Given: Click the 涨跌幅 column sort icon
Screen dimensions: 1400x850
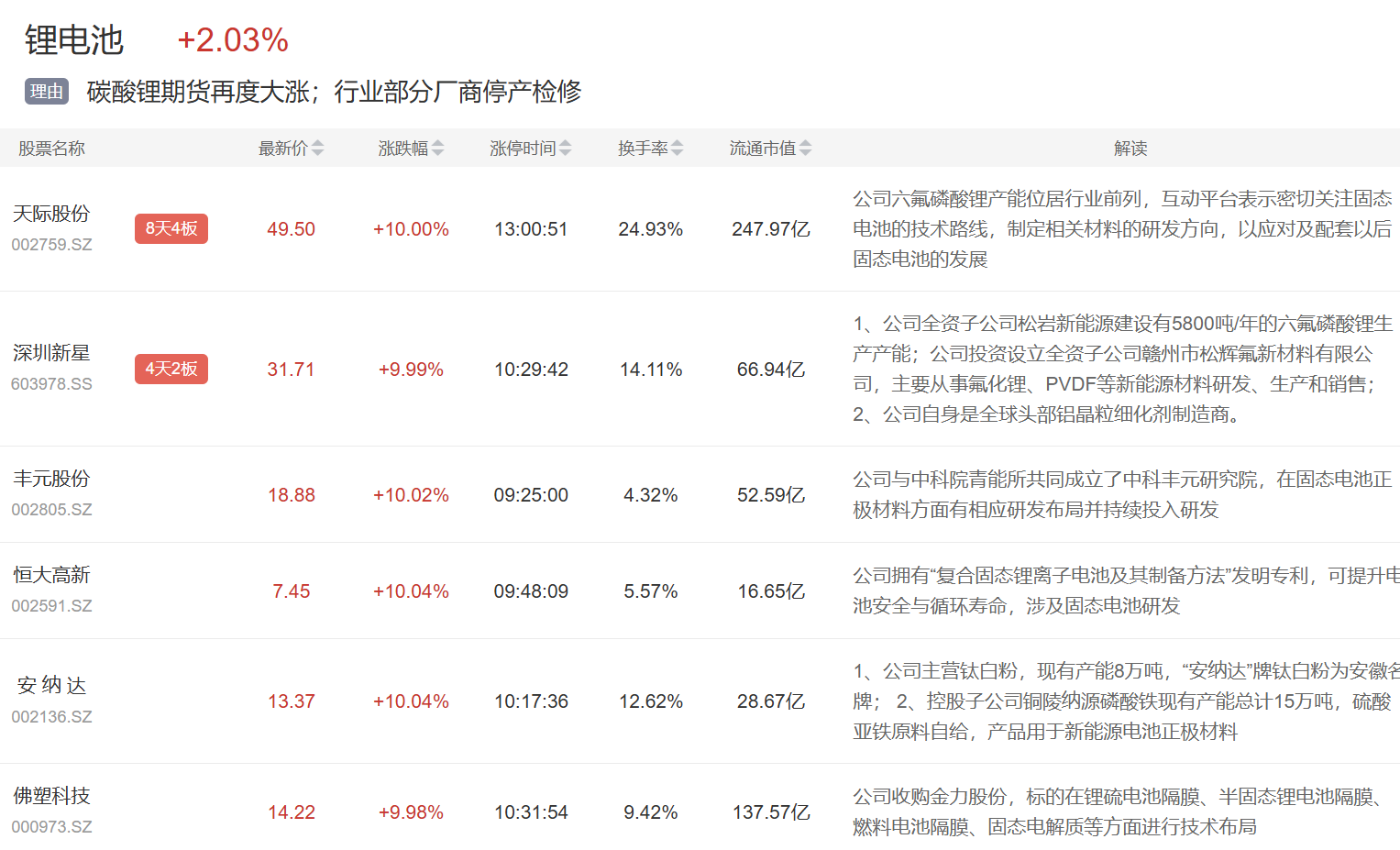Looking at the screenshot, I should tap(437, 149).
